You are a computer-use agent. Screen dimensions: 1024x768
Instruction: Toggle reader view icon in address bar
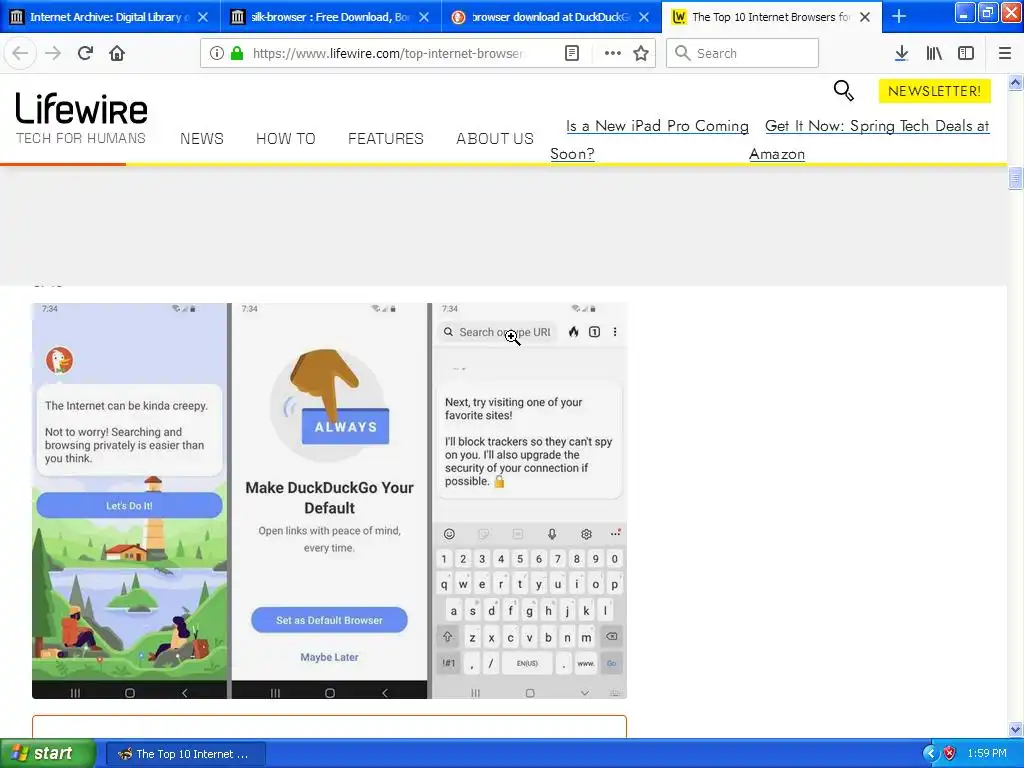tap(571, 53)
